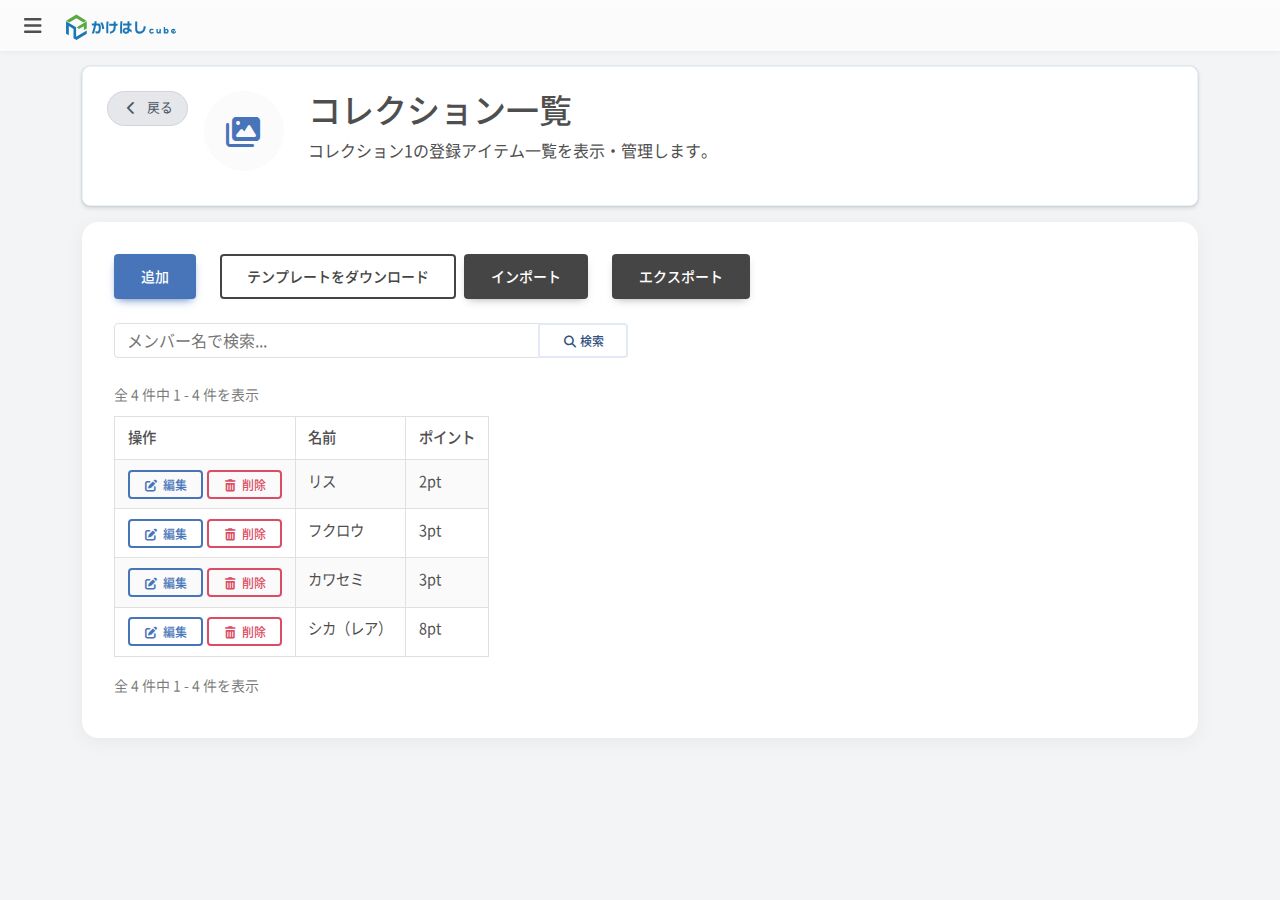Click the フクロウ row's 3pt value

pos(430,531)
